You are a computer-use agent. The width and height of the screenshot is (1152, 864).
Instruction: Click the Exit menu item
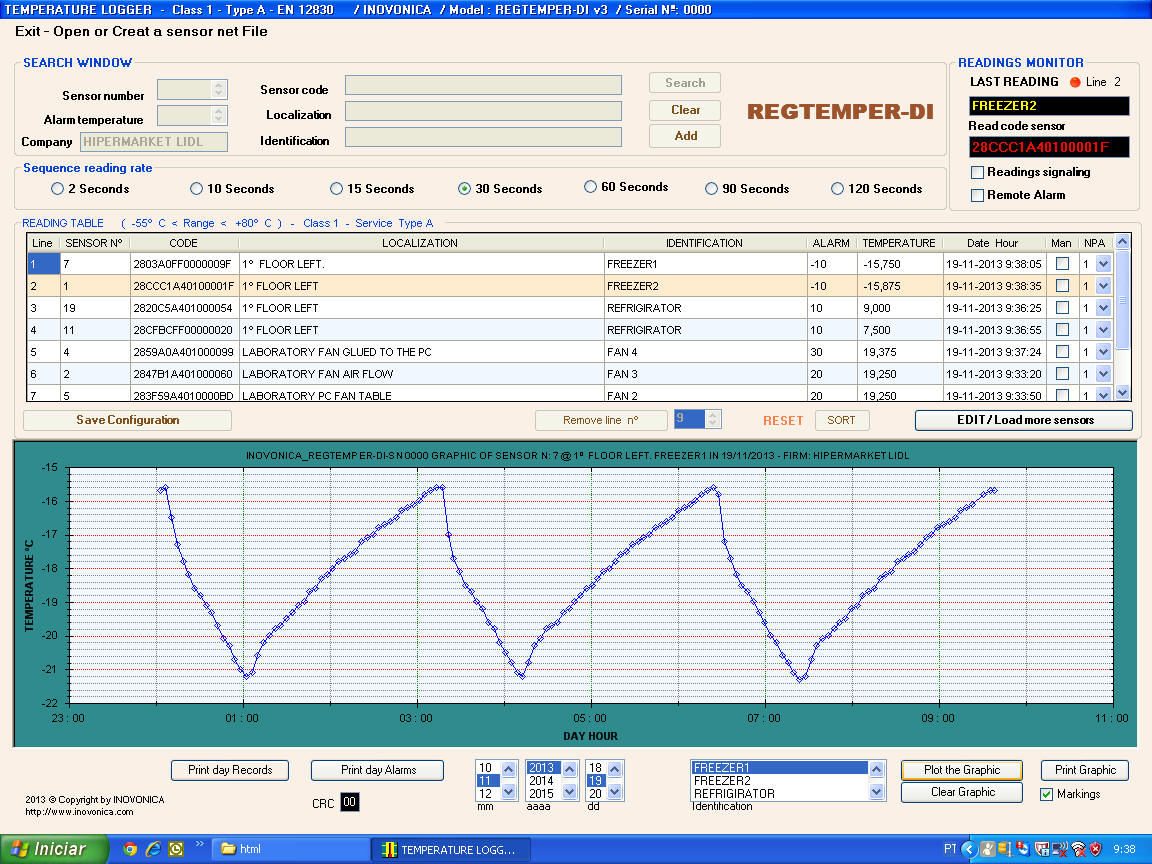pyautogui.click(x=27, y=31)
